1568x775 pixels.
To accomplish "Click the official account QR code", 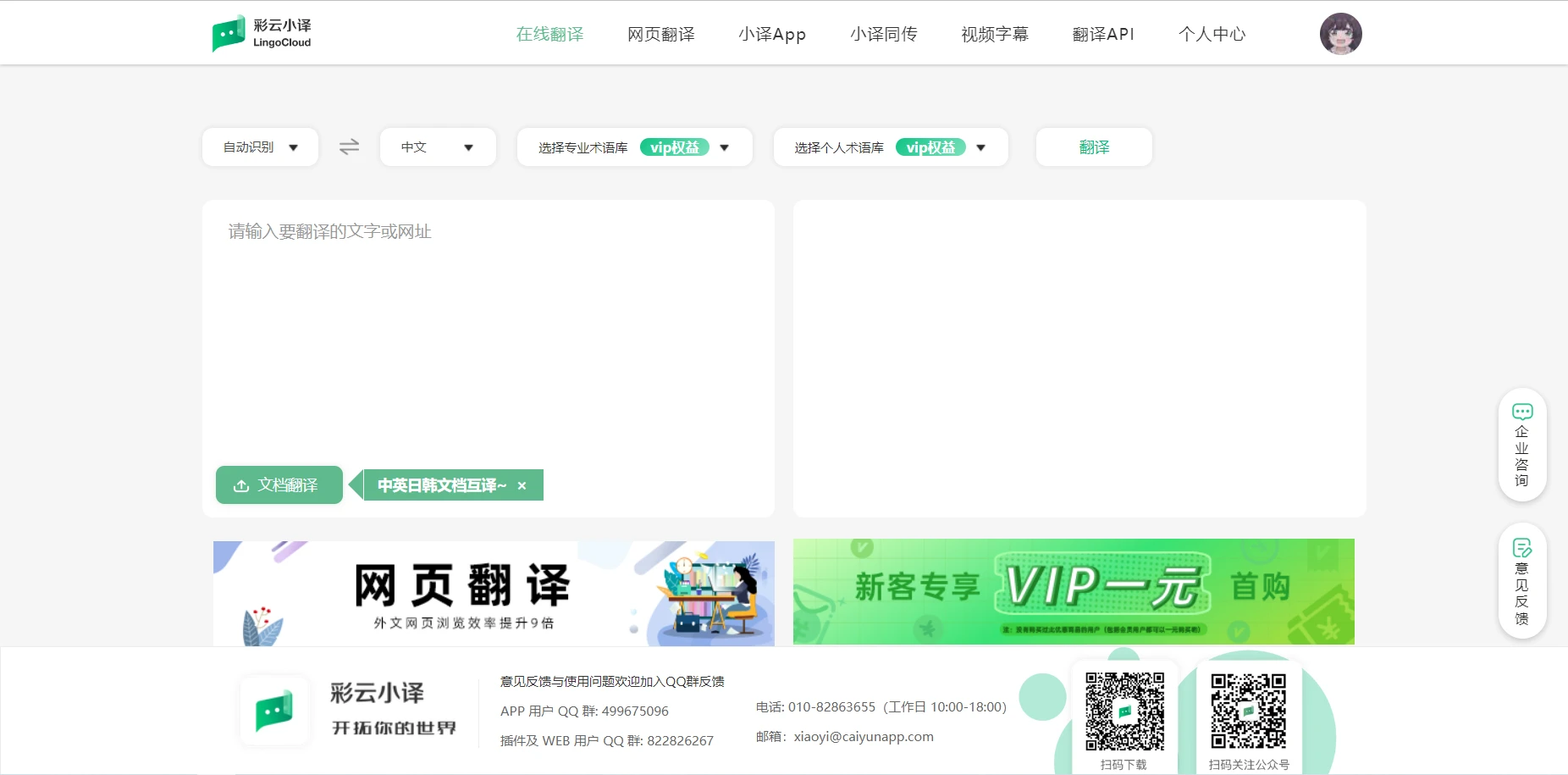I will (1248, 711).
